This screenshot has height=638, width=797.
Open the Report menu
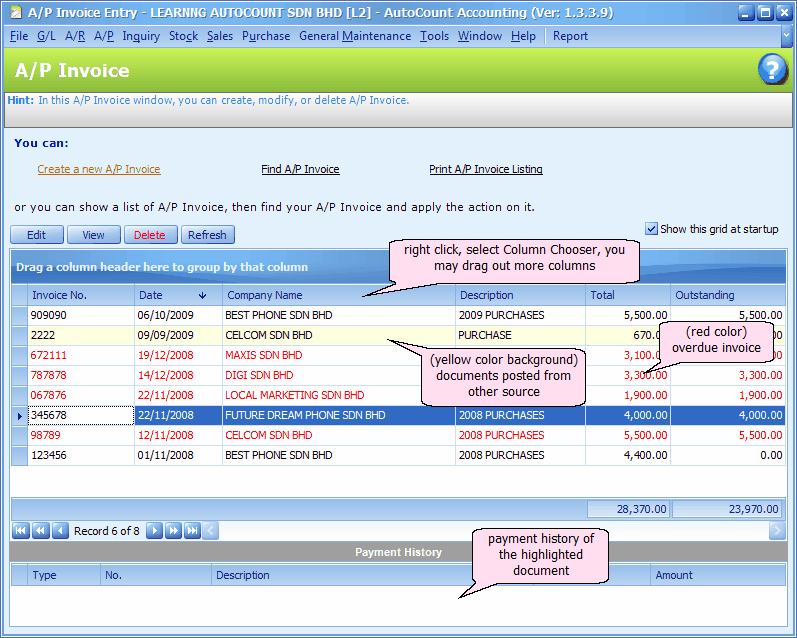coord(570,36)
